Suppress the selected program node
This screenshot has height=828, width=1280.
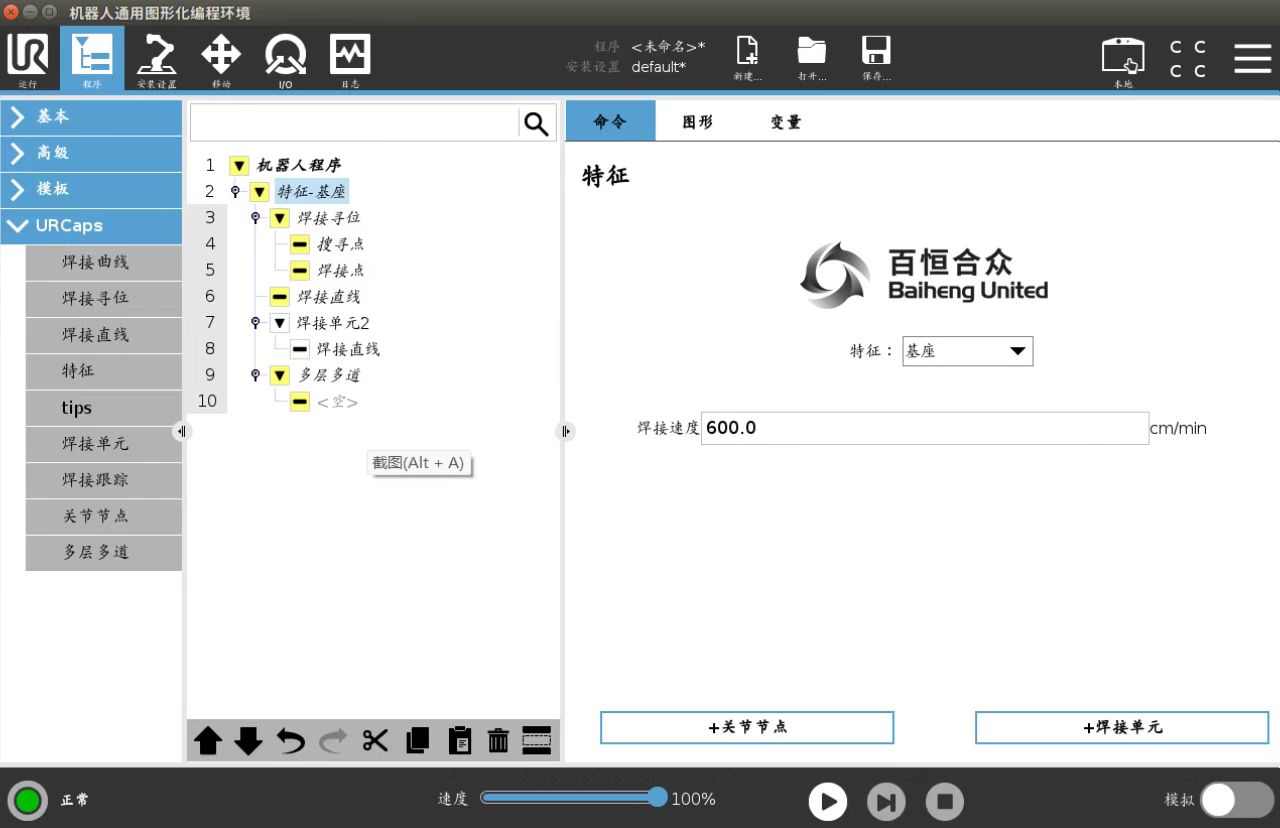point(537,739)
